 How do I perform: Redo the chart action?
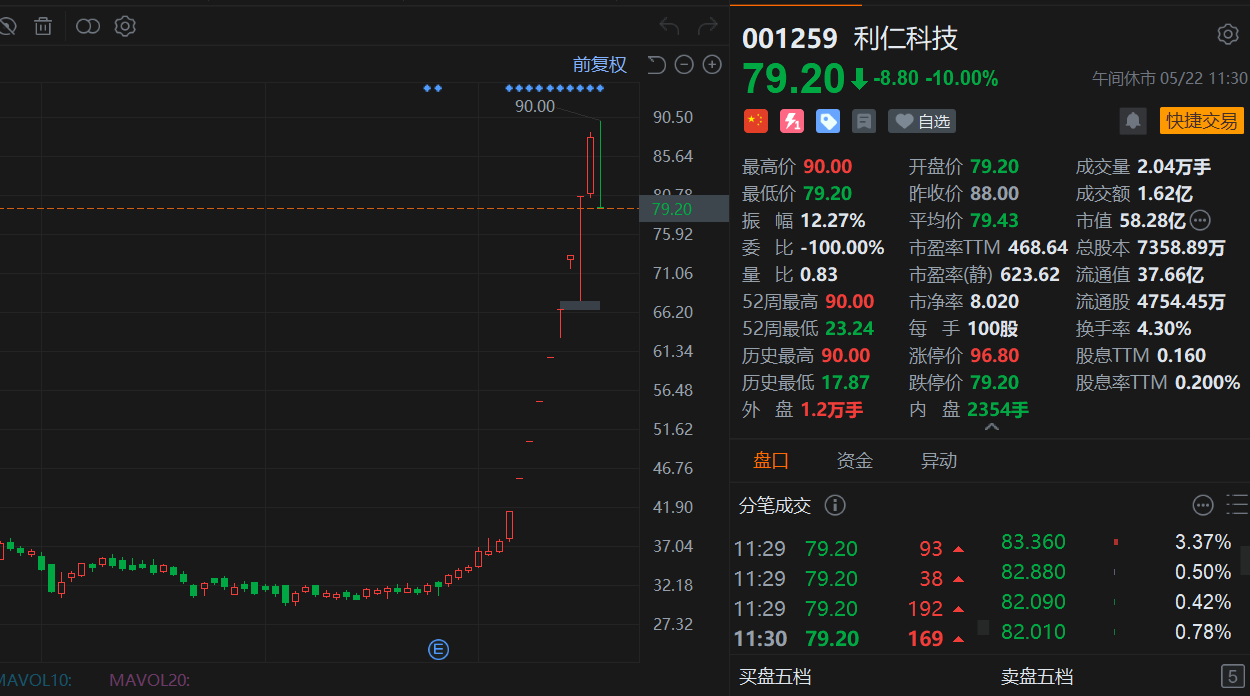point(708,26)
